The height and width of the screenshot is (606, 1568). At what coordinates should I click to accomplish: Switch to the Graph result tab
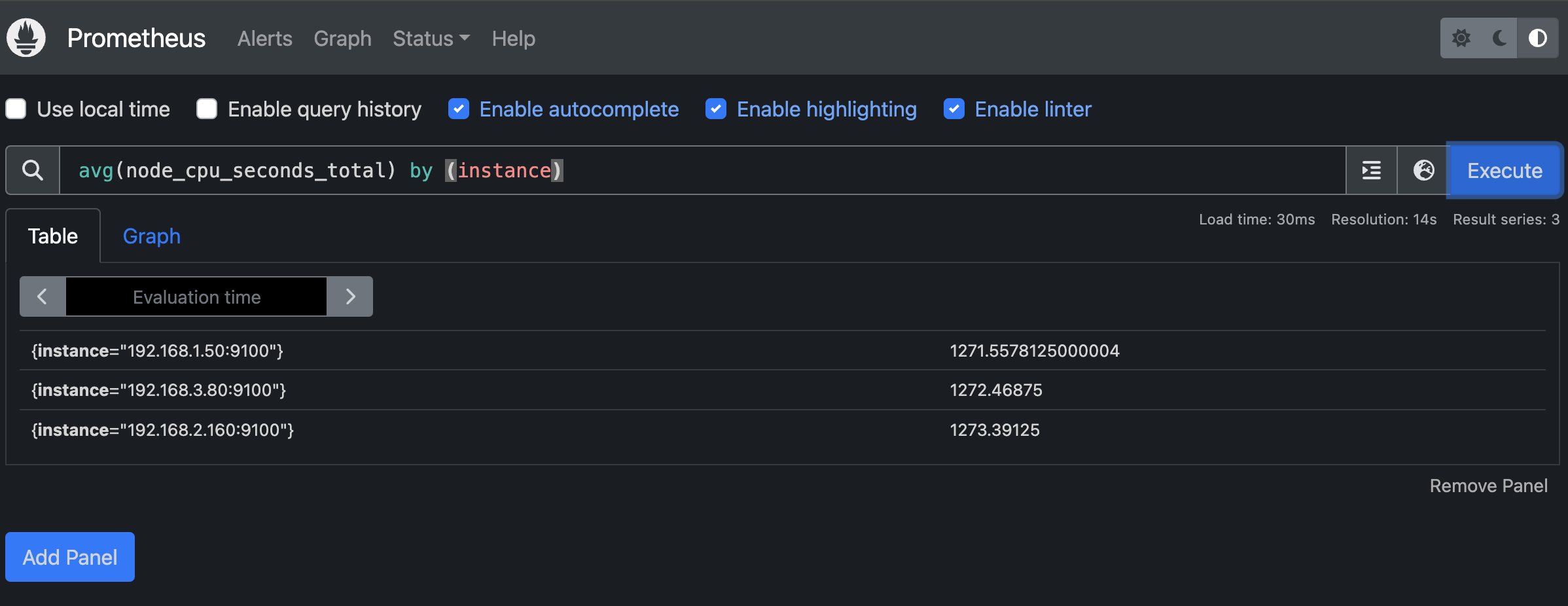point(152,236)
